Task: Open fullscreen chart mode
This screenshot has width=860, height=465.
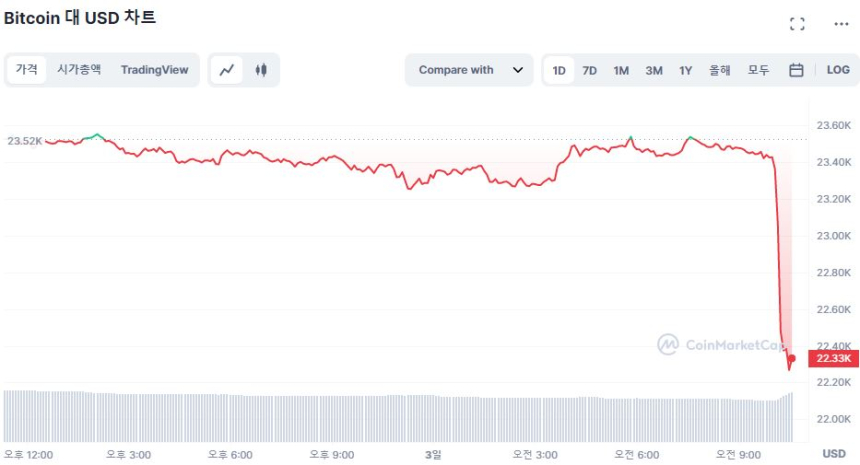Action: (797, 24)
